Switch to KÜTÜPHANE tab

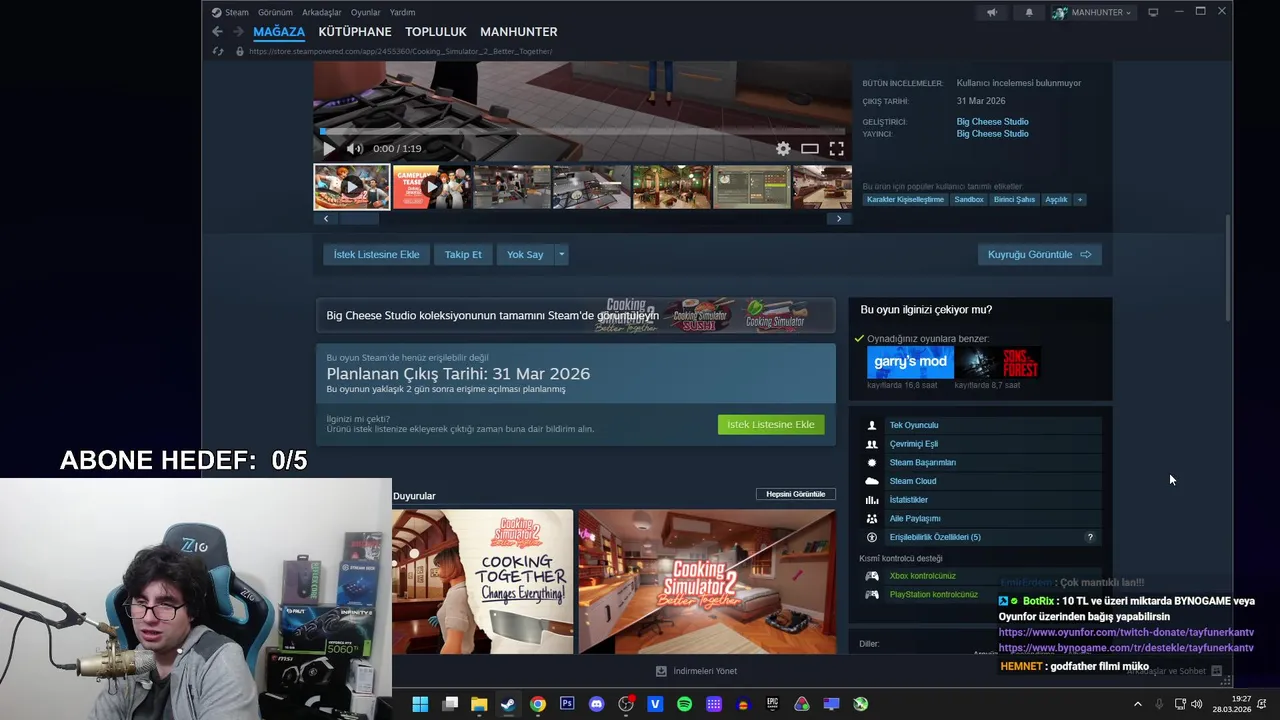coord(355,32)
